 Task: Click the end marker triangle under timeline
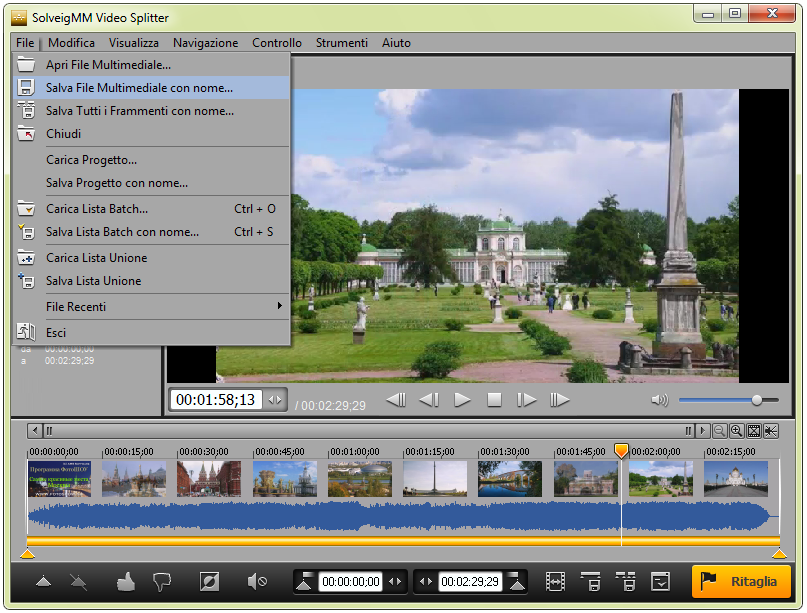779,554
